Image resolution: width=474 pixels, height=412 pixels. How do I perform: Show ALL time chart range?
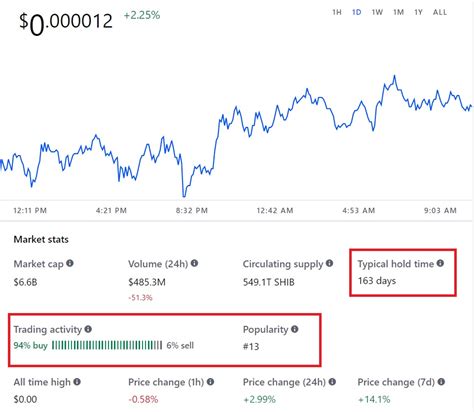point(440,12)
